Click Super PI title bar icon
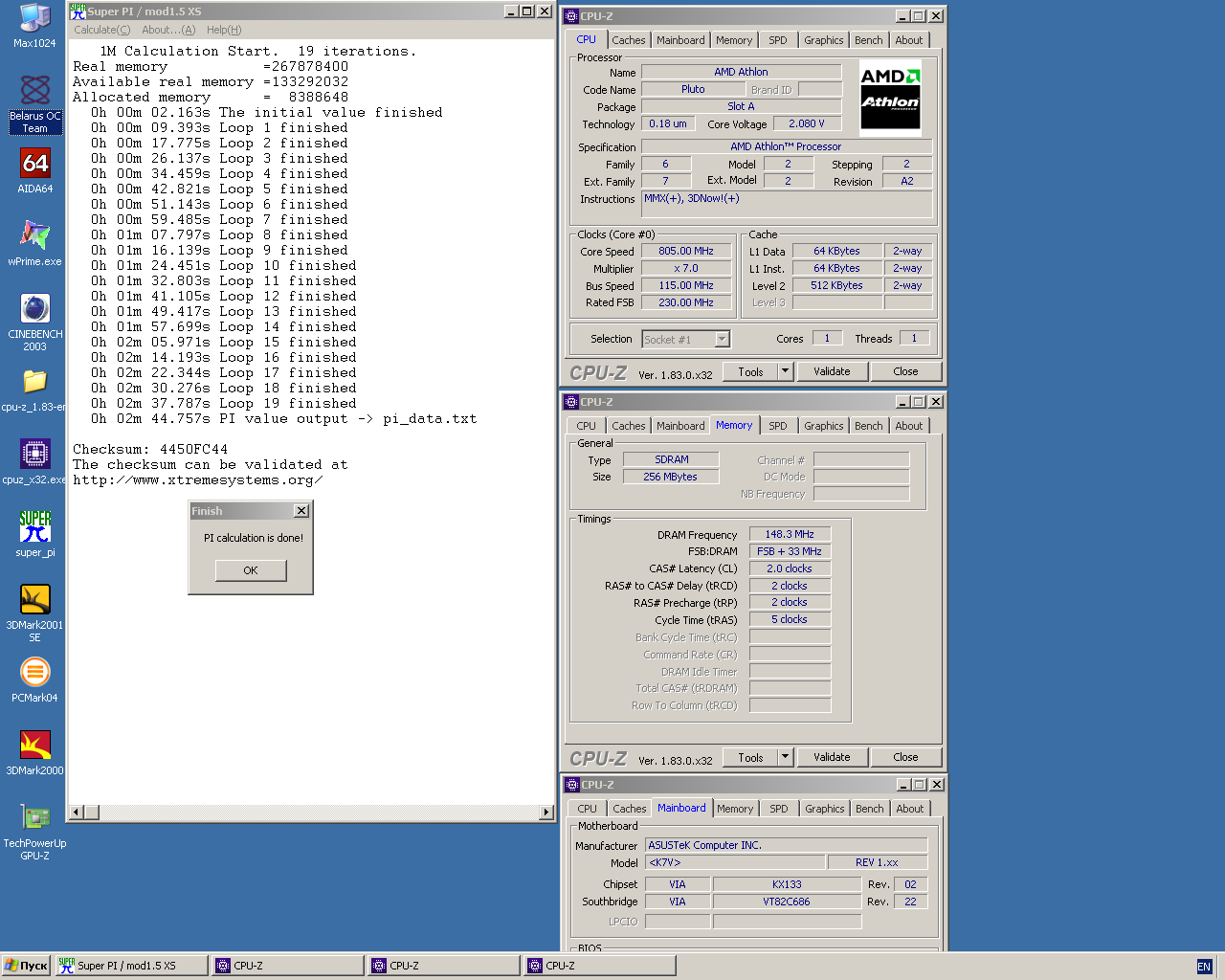The width and height of the screenshot is (1225, 980). 78,11
